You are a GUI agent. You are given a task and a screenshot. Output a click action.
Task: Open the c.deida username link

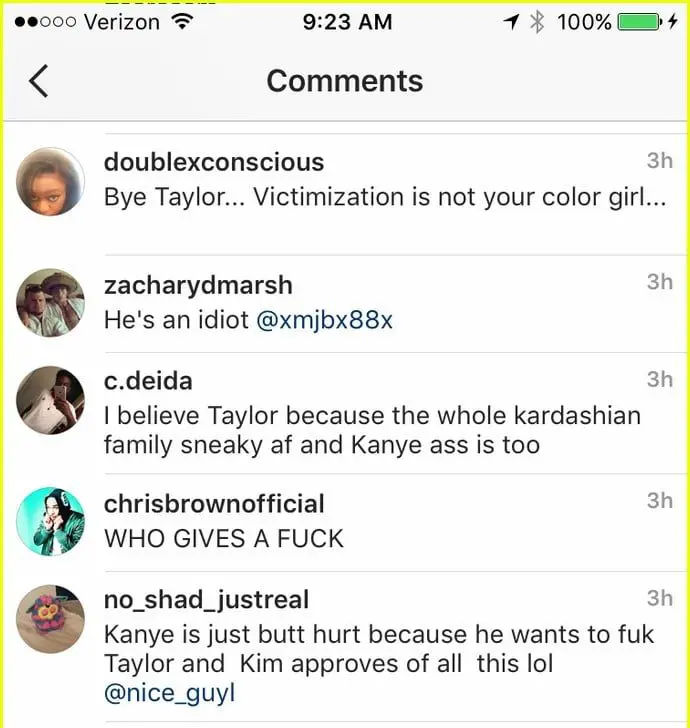(148, 381)
